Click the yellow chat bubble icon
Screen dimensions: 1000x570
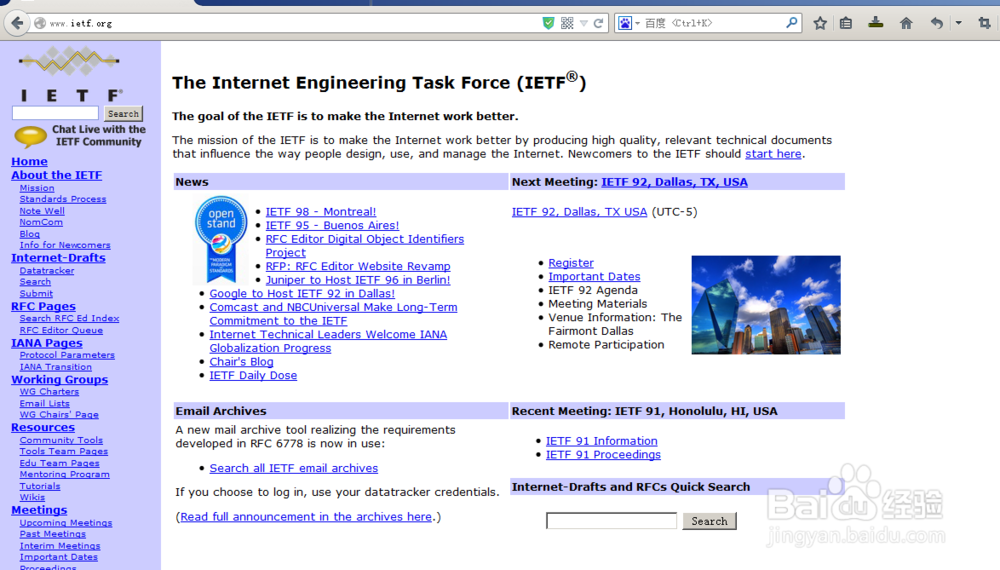30,135
